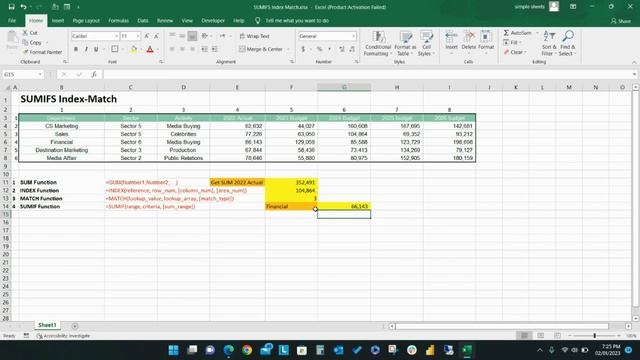Expand the Format as Table gallery

pyautogui.click(x=405, y=43)
